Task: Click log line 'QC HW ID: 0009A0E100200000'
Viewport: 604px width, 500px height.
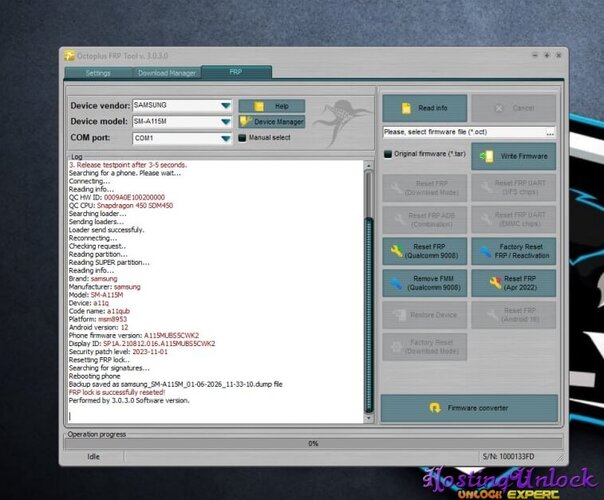Action: click(x=117, y=197)
